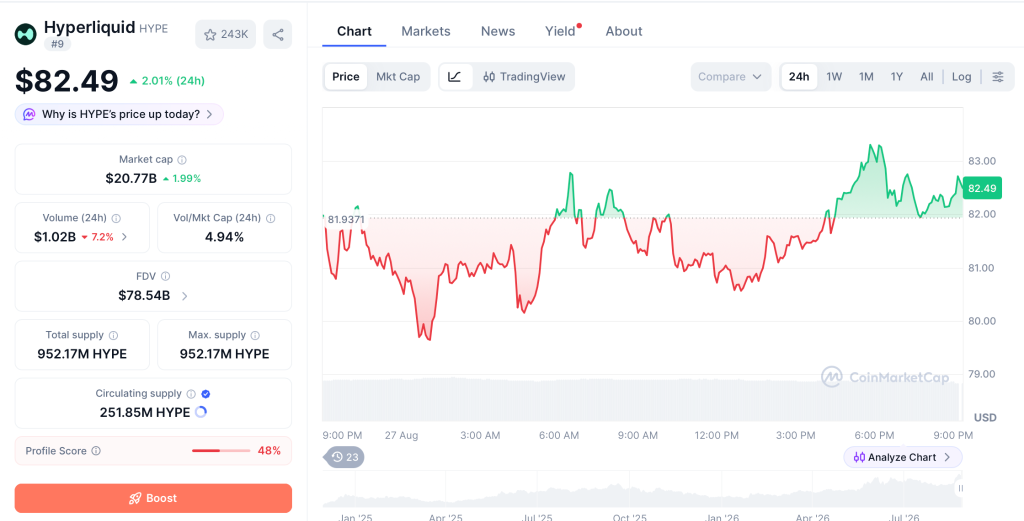Click the AI icon in the price question chip
This screenshot has height=521, width=1024.
(x=29, y=114)
